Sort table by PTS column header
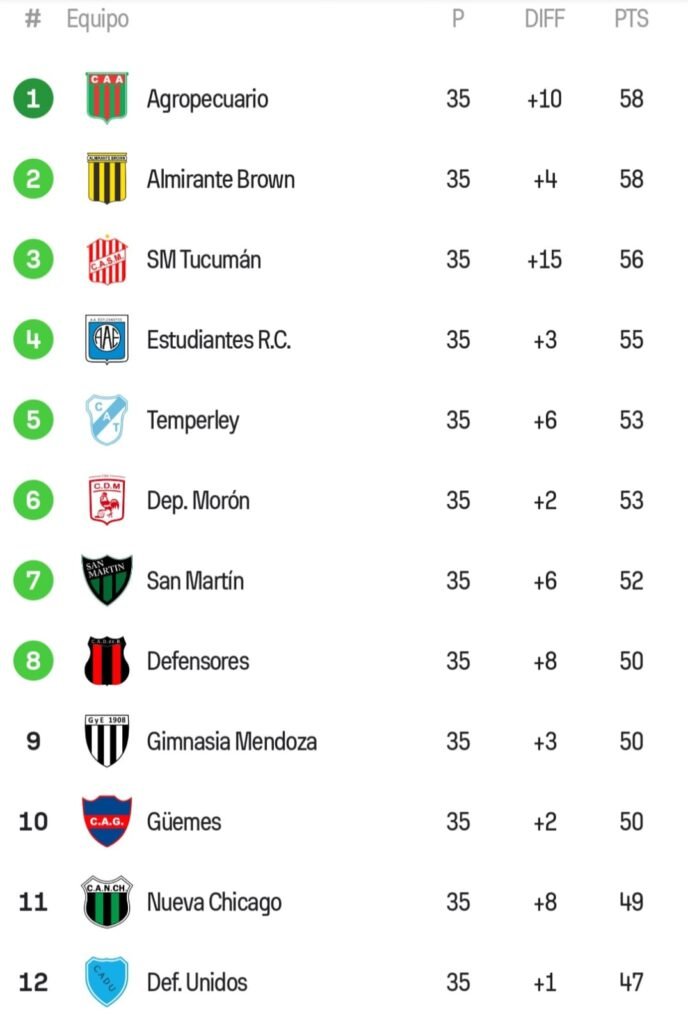This screenshot has height=1024, width=688. [x=631, y=19]
